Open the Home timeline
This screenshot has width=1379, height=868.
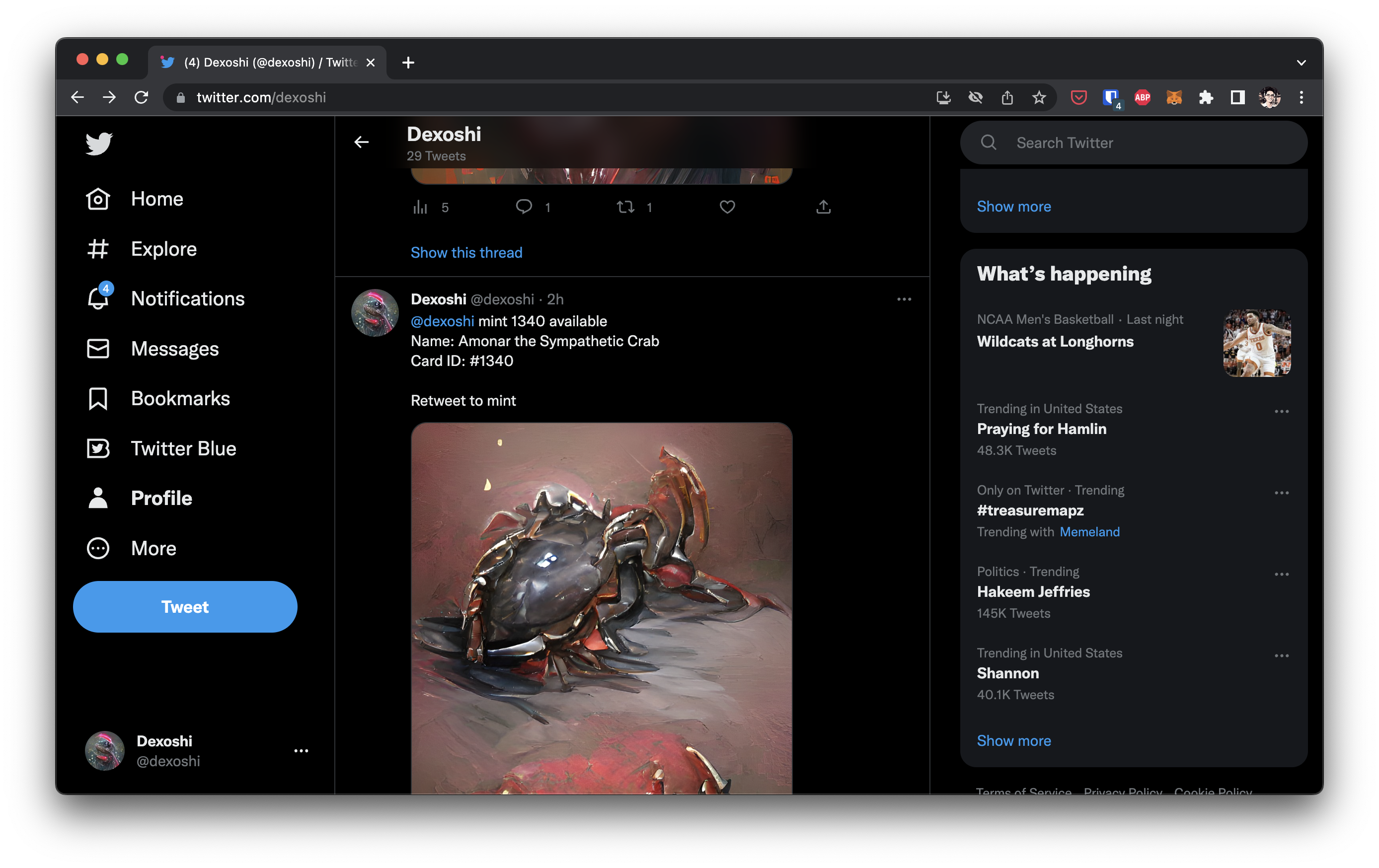pos(135,199)
